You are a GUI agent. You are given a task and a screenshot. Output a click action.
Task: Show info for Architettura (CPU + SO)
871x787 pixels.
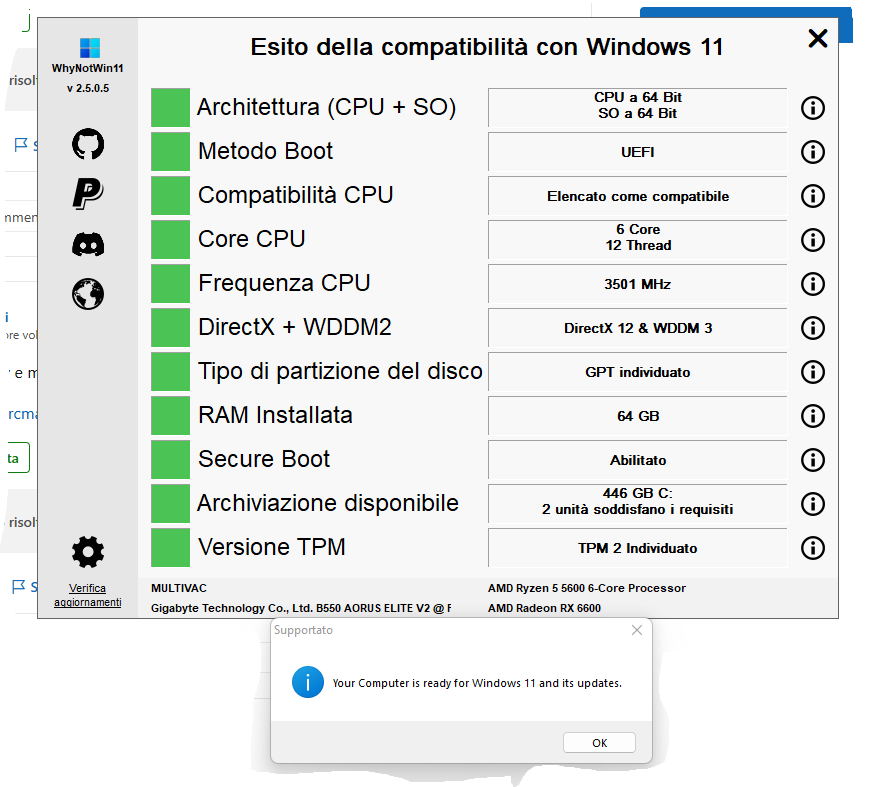(x=813, y=108)
